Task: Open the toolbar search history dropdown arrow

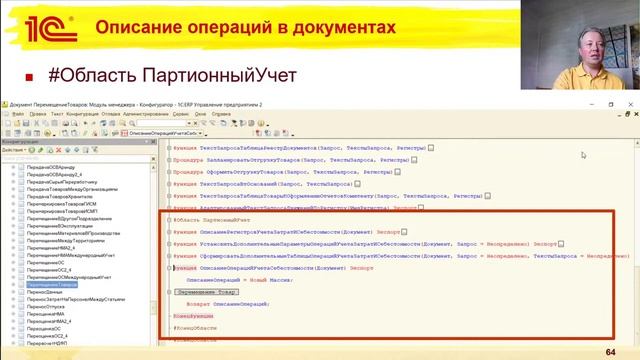Action: [189, 123]
